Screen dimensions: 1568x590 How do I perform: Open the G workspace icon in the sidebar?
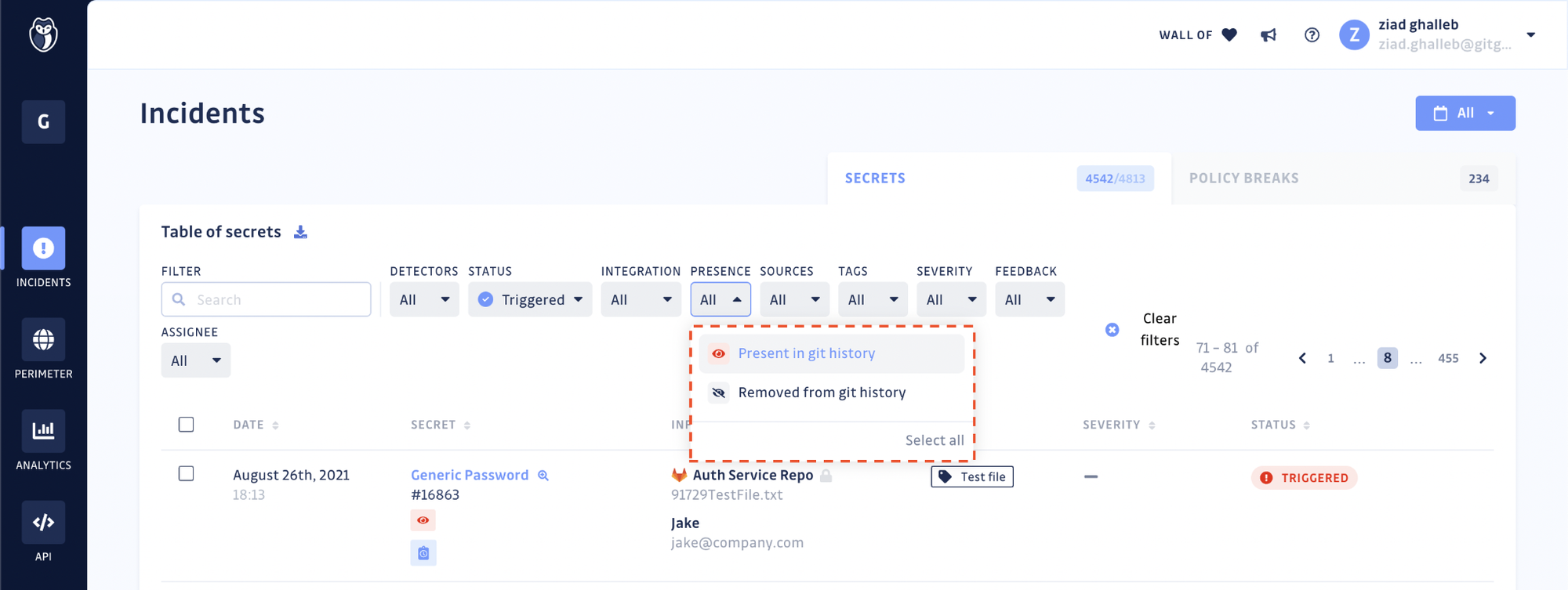pos(43,121)
